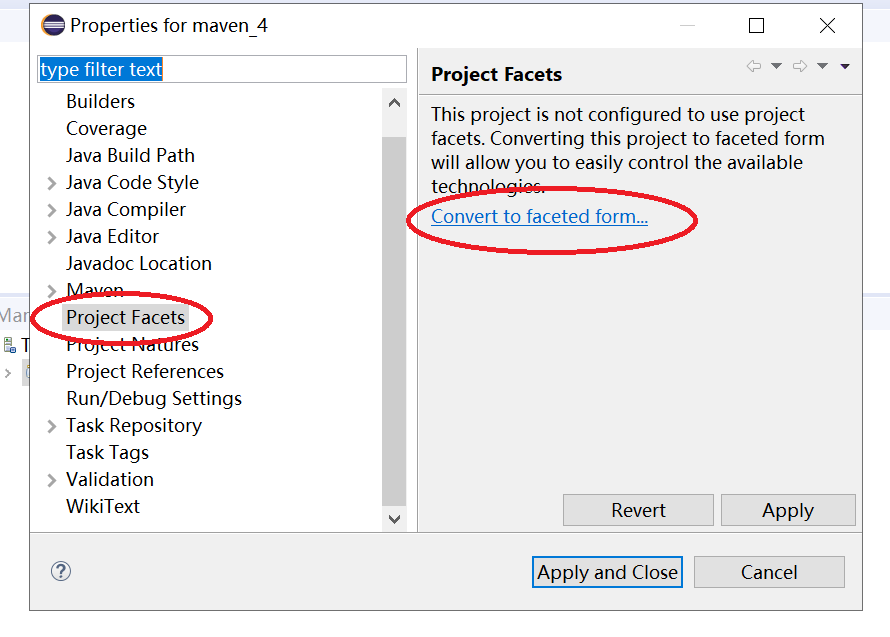Screen dimensions: 890x637
Task: Click the Revert button
Action: (x=638, y=510)
